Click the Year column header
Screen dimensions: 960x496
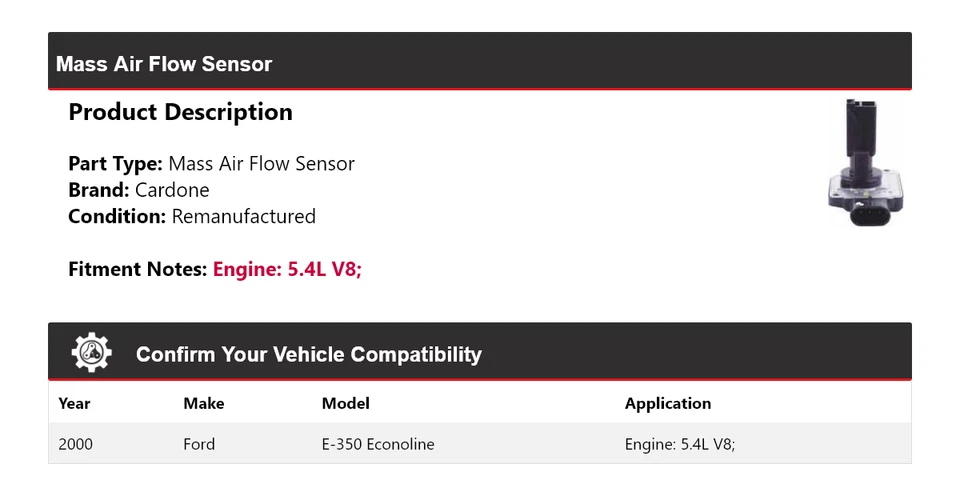pyautogui.click(x=74, y=403)
